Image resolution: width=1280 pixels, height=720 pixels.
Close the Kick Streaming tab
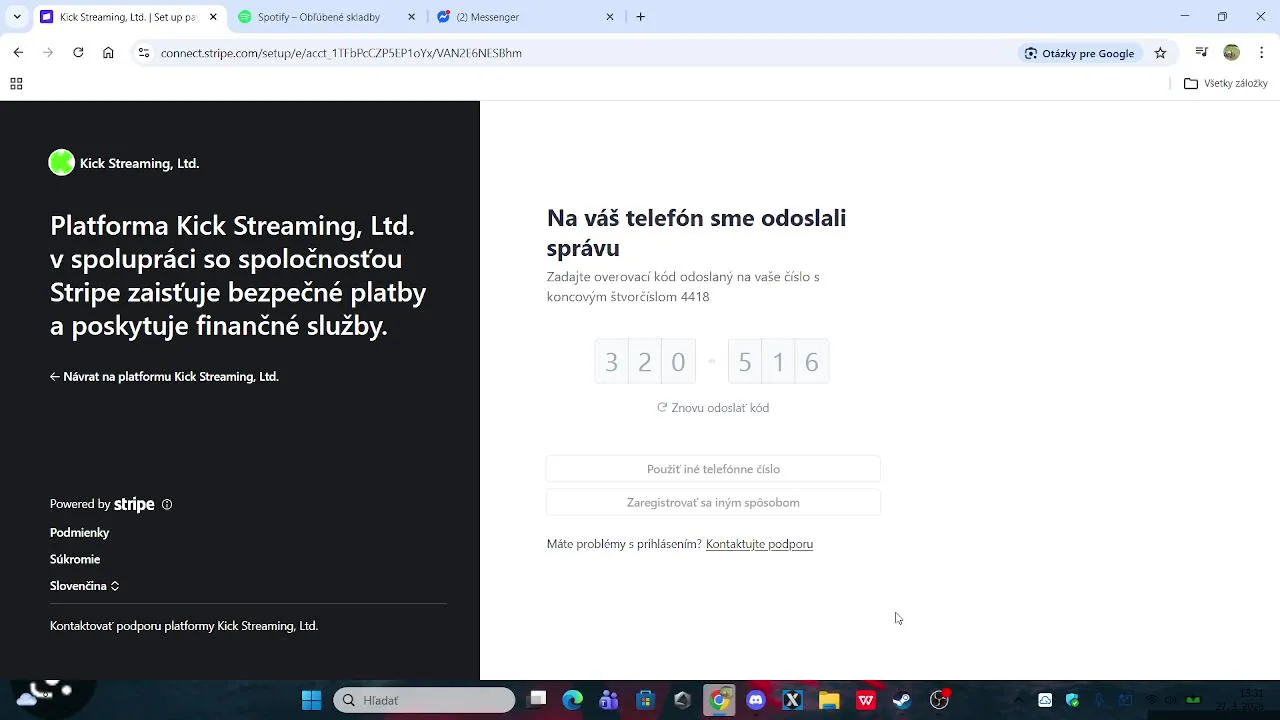pyautogui.click(x=212, y=17)
